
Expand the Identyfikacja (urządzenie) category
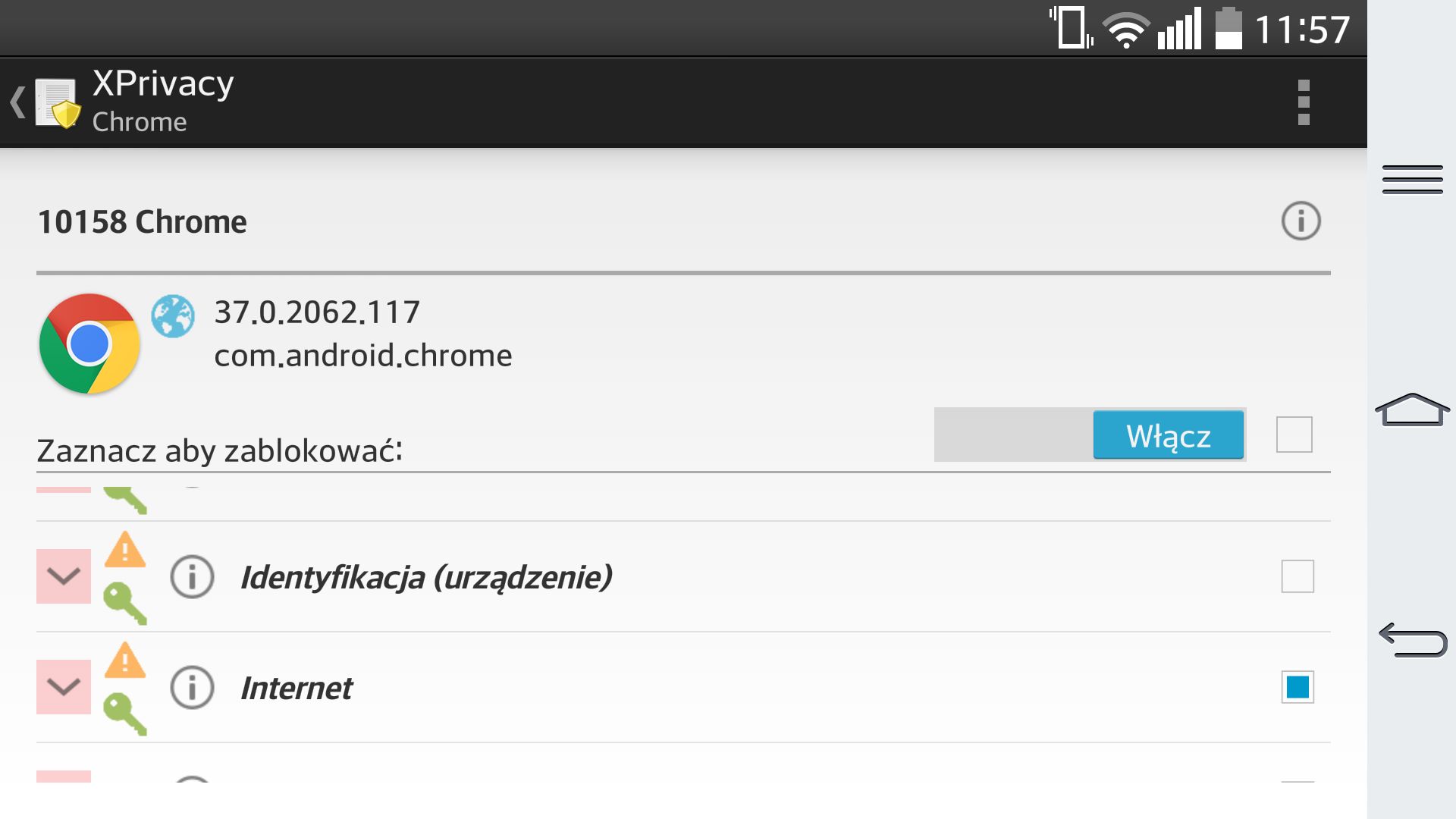click(x=64, y=576)
